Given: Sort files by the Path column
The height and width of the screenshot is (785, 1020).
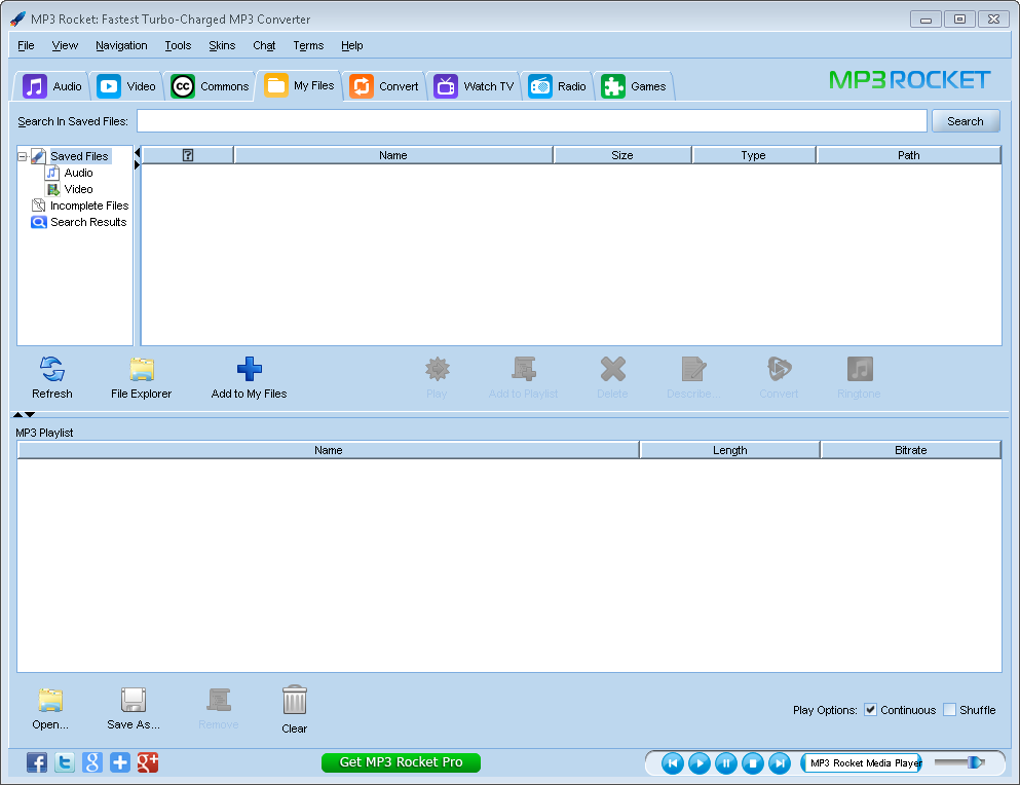Looking at the screenshot, I should [x=909, y=155].
